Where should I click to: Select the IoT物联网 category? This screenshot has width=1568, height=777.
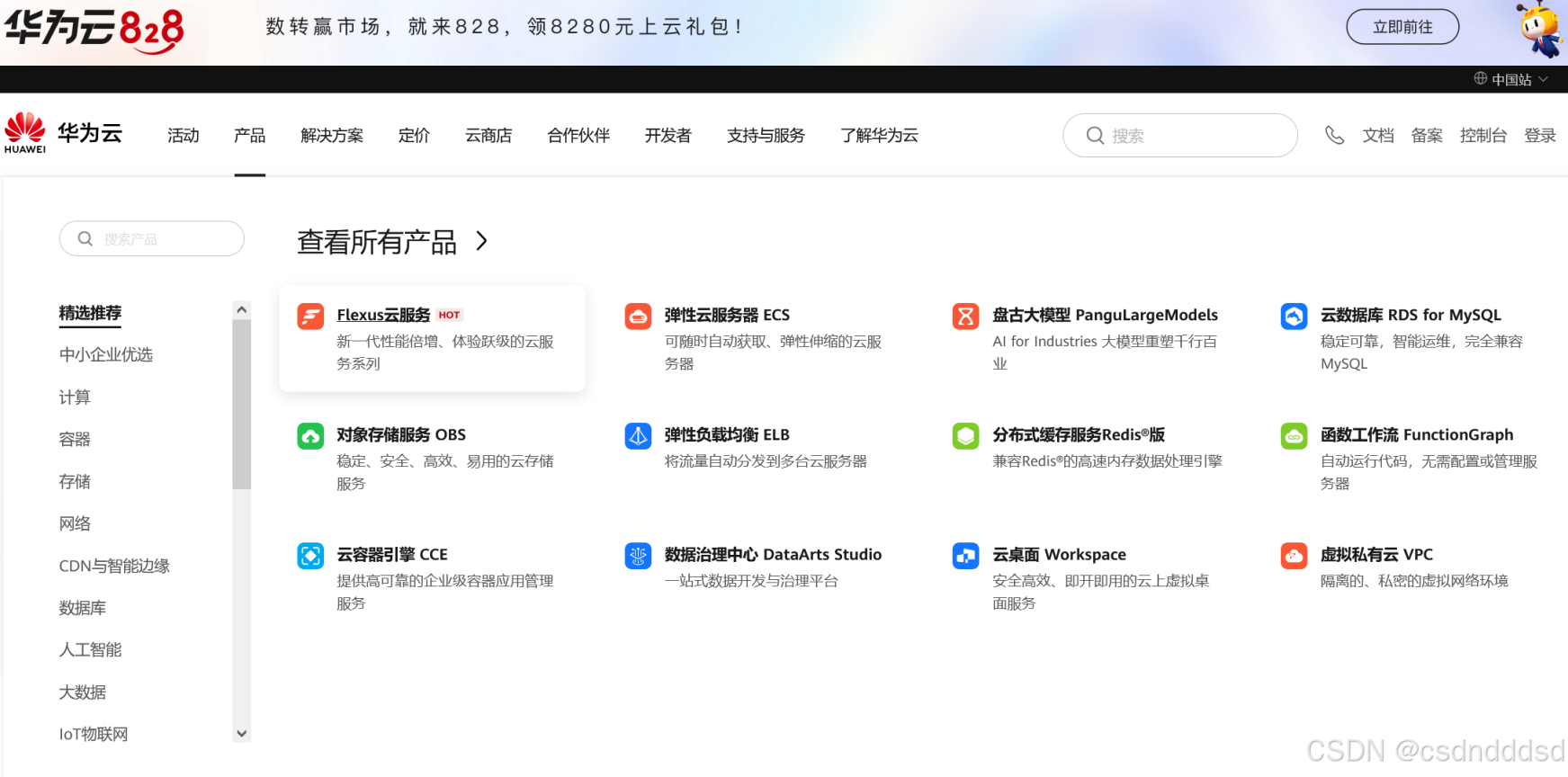click(94, 734)
